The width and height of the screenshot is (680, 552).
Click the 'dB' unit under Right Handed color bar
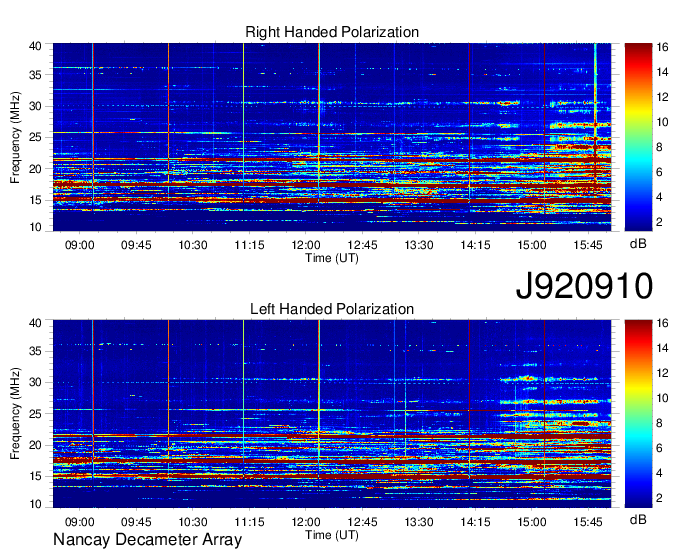(x=638, y=243)
